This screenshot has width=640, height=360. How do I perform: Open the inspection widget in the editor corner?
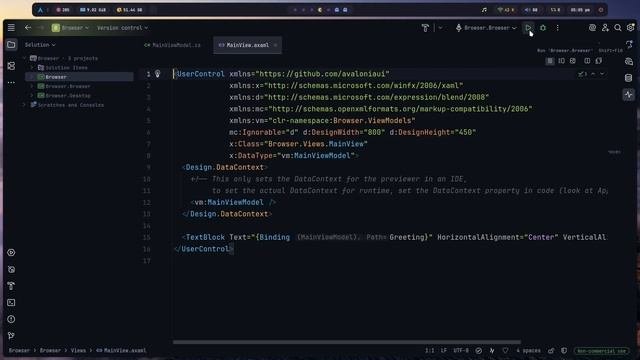tap(582, 74)
